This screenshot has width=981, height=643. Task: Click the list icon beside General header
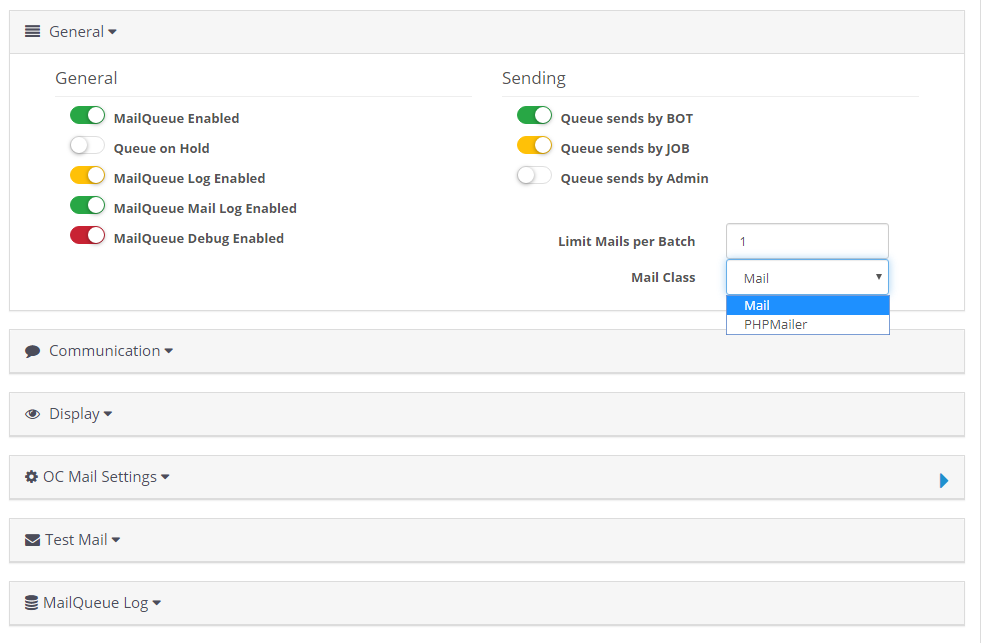tap(33, 31)
